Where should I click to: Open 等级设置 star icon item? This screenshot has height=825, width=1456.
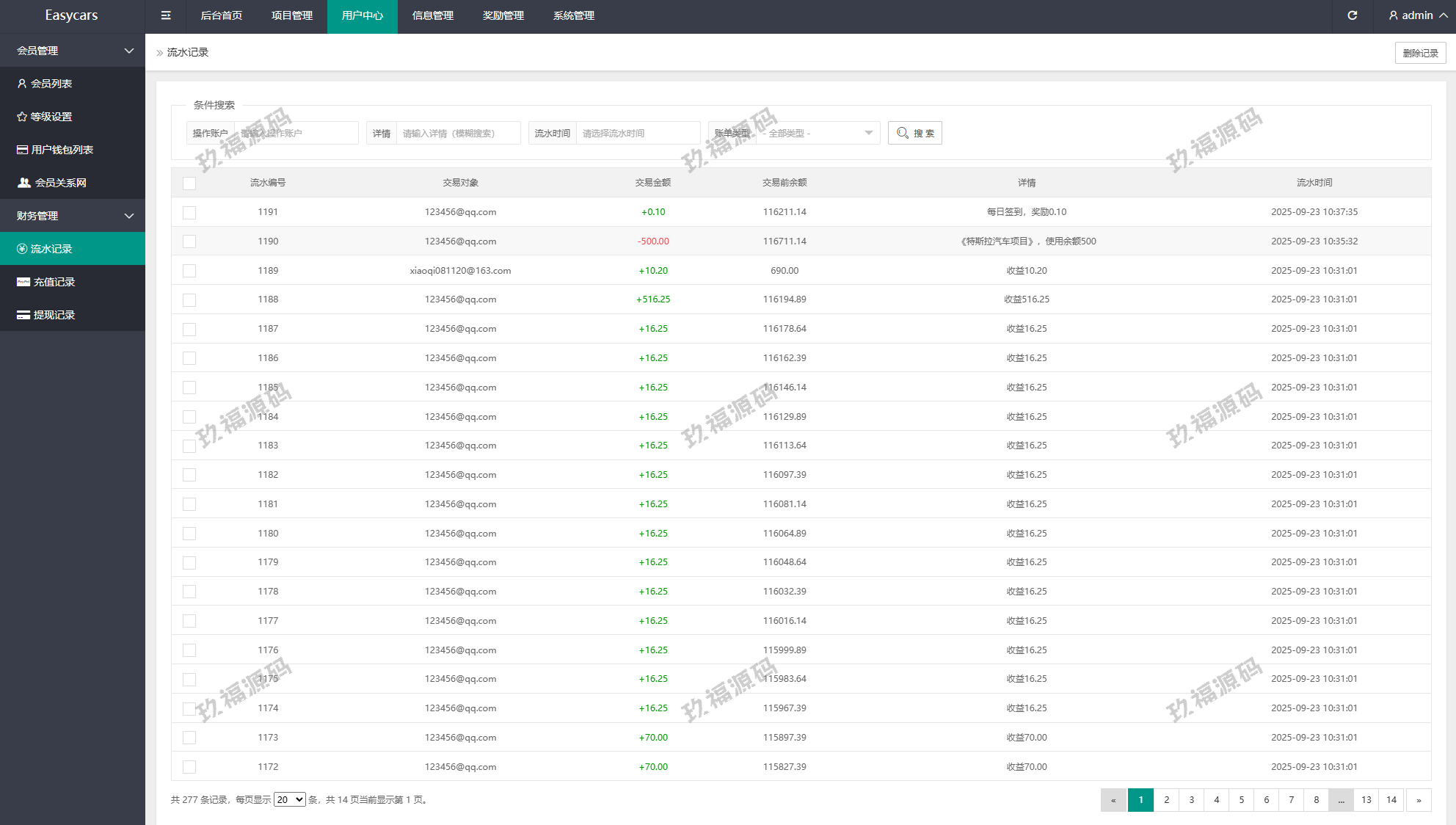[22, 117]
